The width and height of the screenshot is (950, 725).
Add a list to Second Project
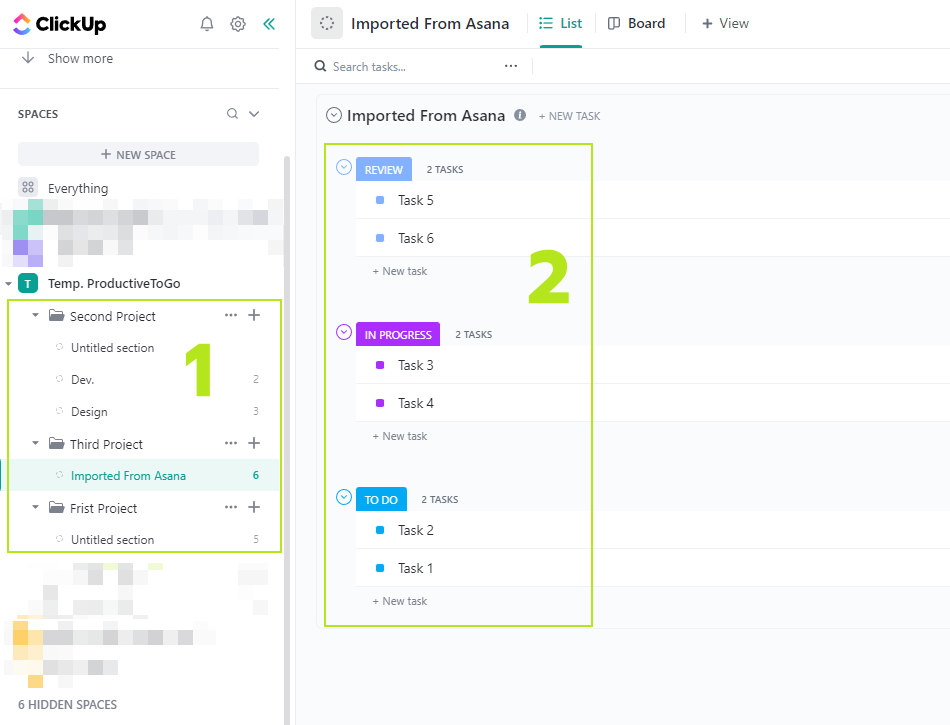pos(254,315)
